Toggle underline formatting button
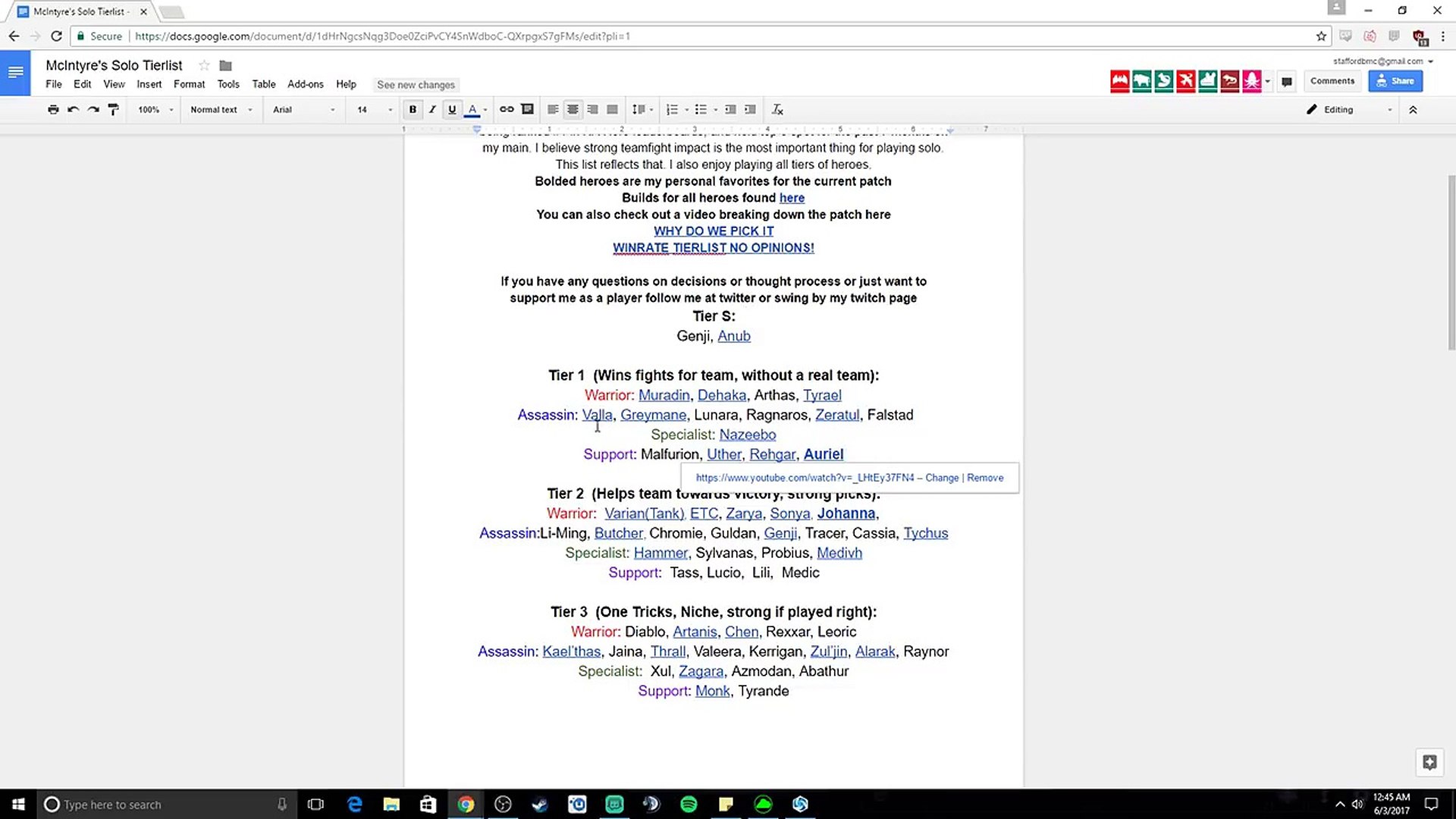Screen dimensions: 1456x819 [x=452, y=109]
